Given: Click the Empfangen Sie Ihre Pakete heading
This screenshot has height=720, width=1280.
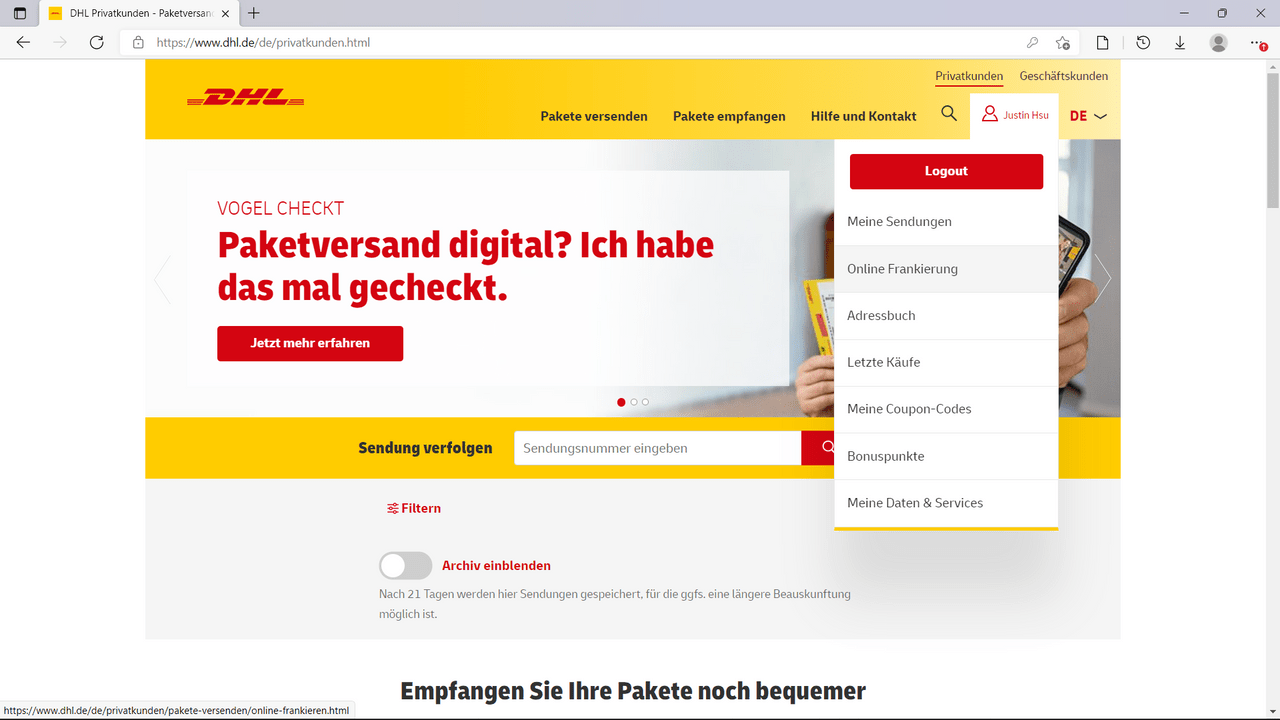Looking at the screenshot, I should point(633,691).
